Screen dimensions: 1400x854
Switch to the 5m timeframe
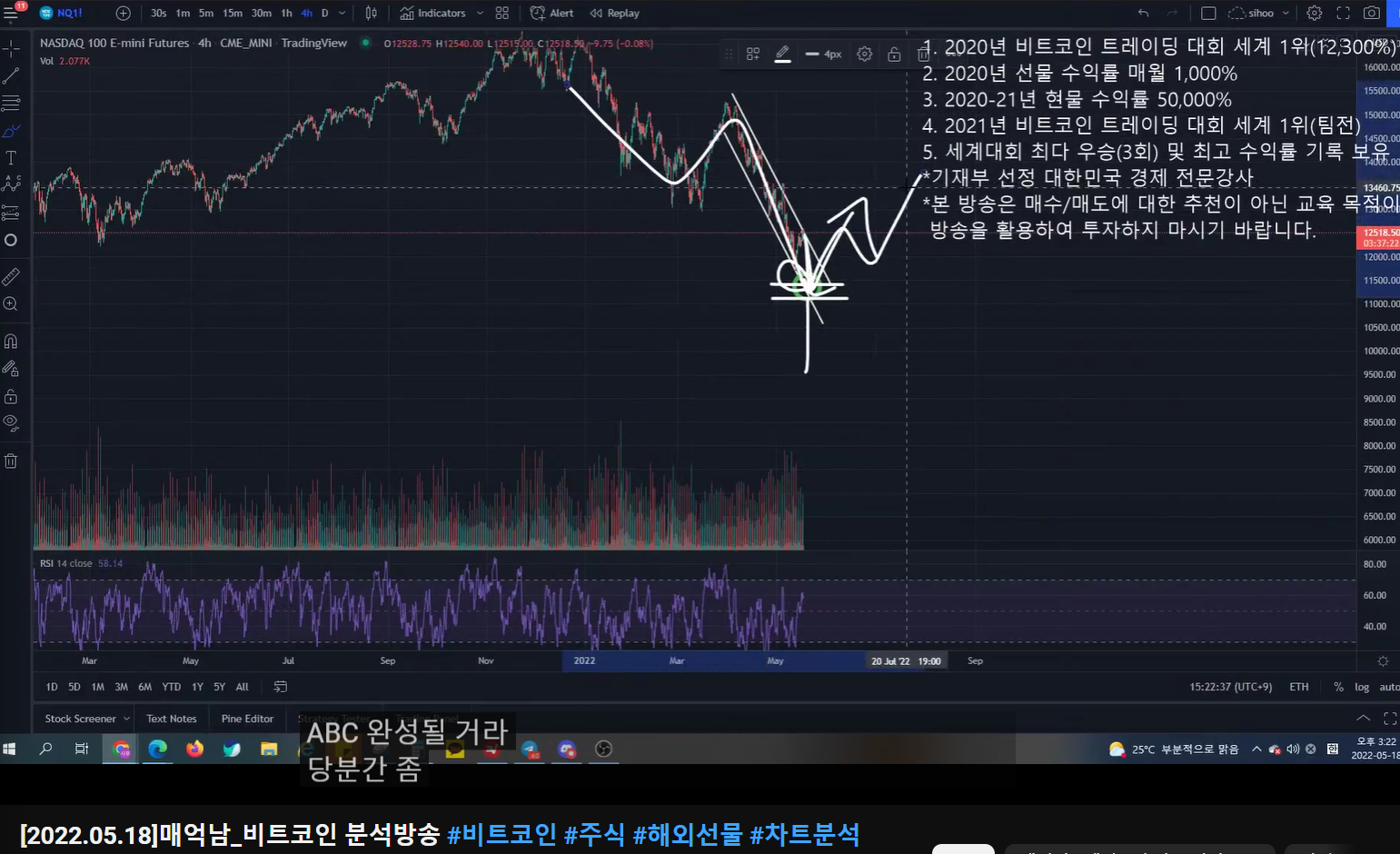[206, 14]
